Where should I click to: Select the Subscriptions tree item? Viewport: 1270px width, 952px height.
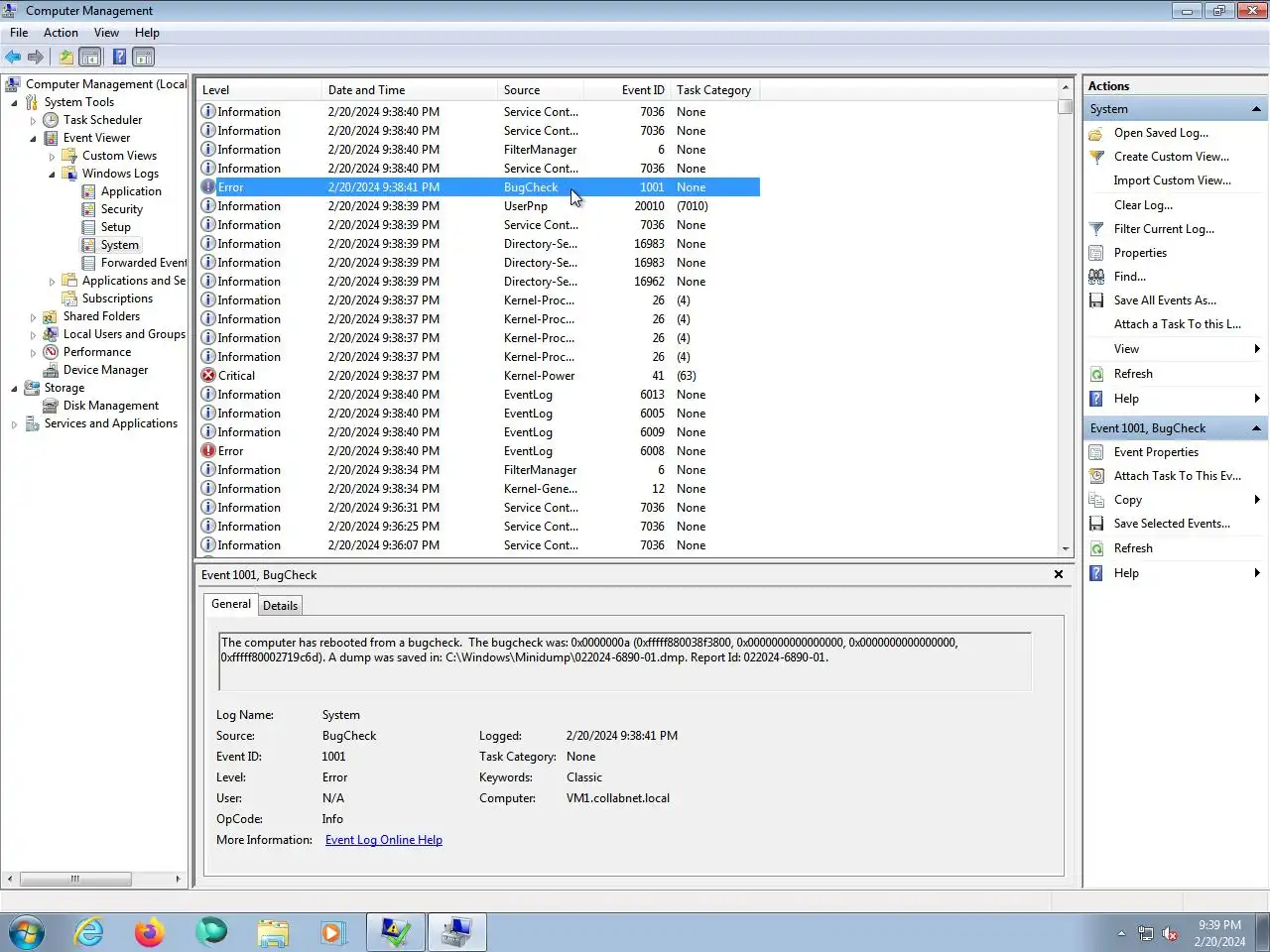coord(117,298)
